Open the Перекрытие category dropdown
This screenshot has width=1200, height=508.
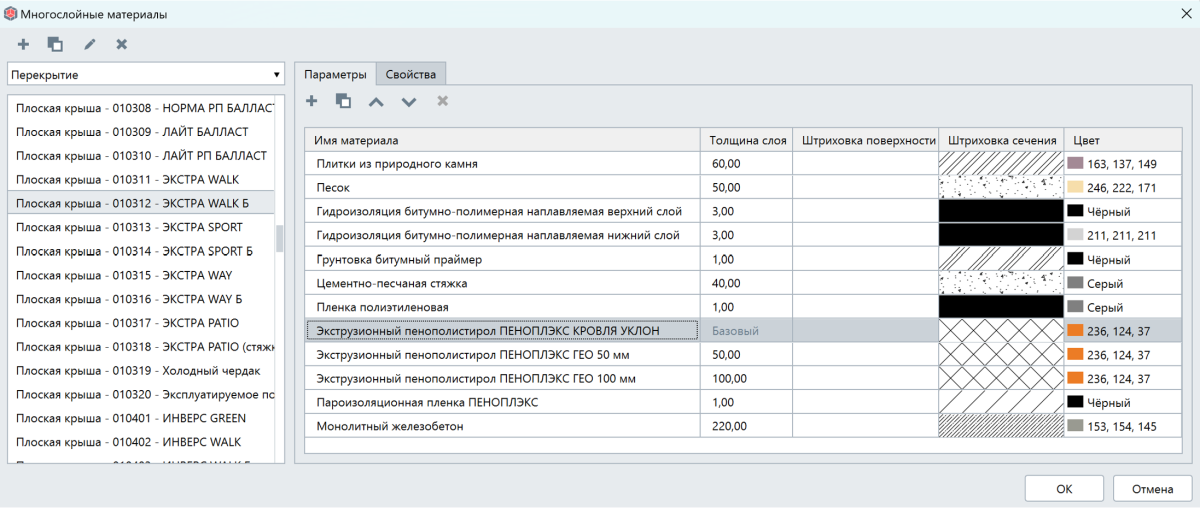pyautogui.click(x=146, y=75)
